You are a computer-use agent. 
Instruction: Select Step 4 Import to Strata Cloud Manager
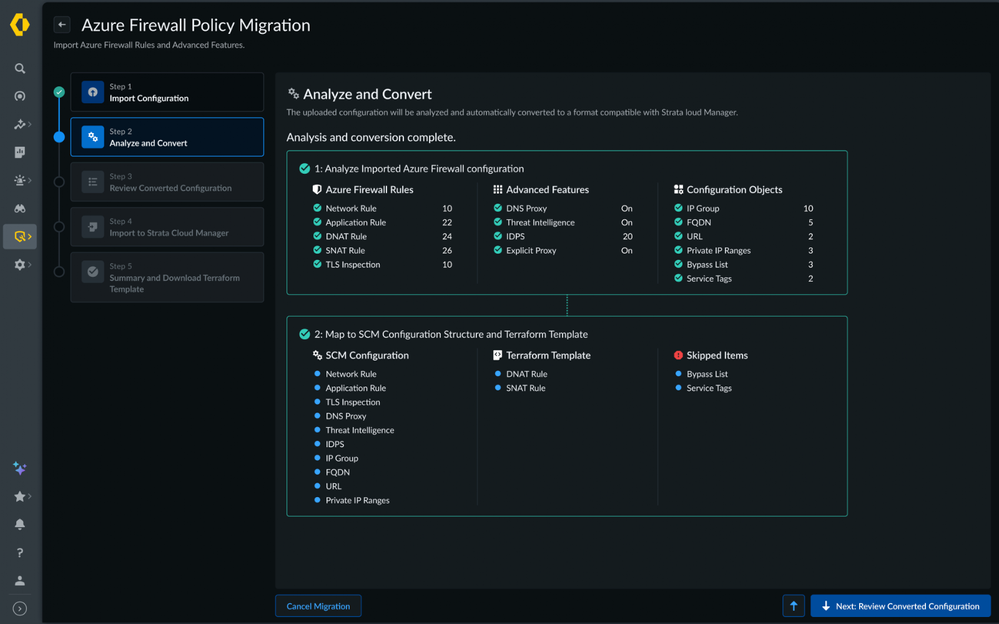point(167,227)
